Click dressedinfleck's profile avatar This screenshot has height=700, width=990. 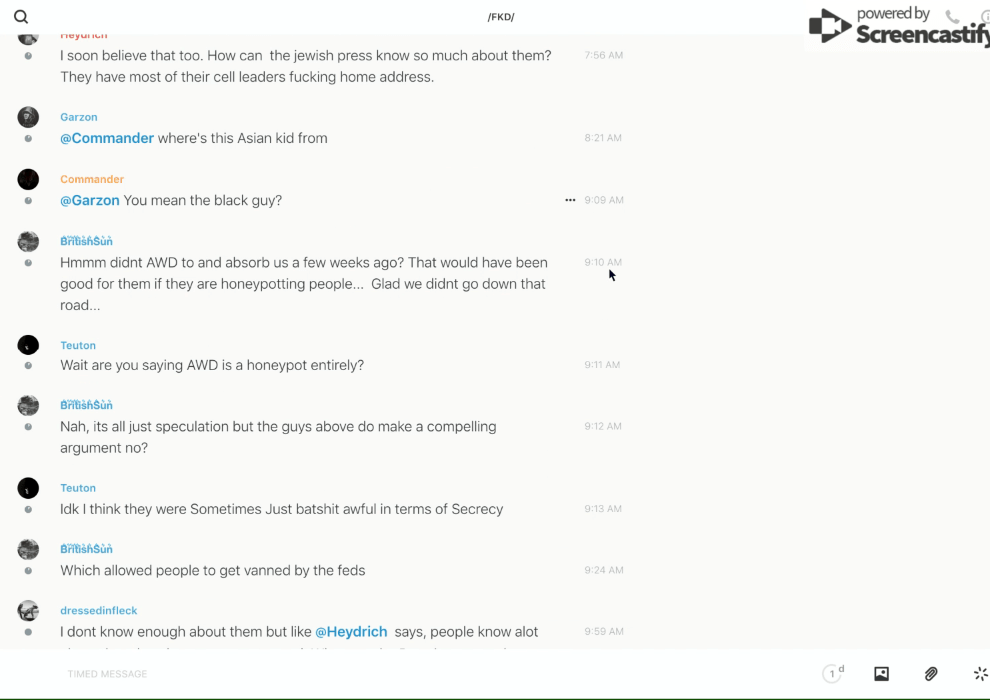coord(28,610)
